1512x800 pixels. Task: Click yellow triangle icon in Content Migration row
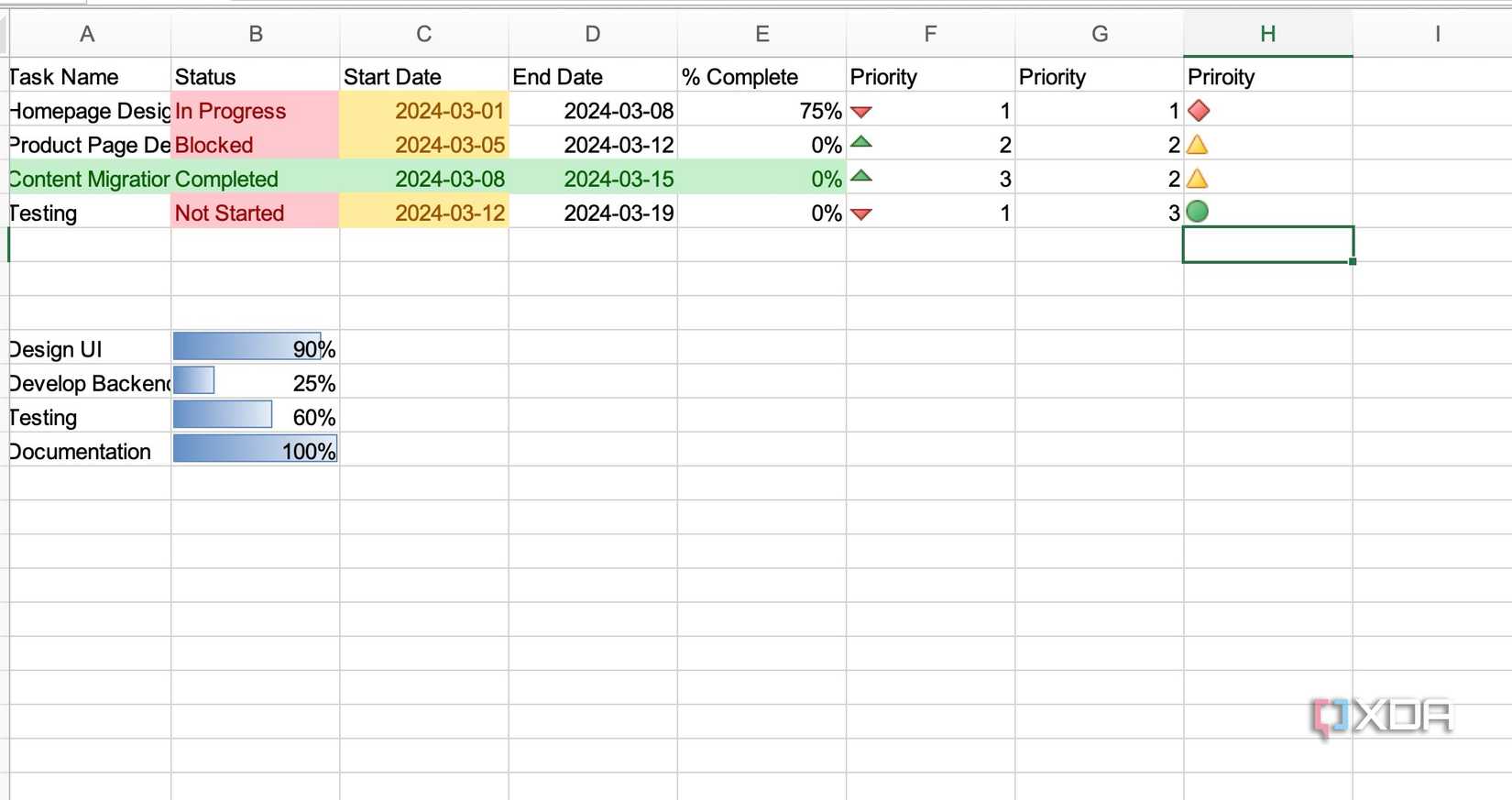click(x=1198, y=179)
